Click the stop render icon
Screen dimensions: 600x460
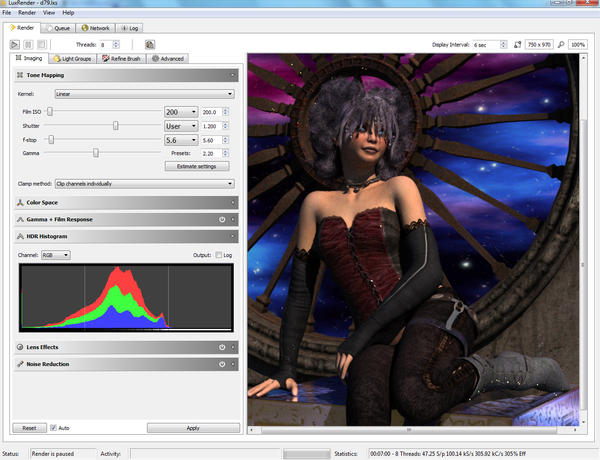pyautogui.click(x=41, y=44)
